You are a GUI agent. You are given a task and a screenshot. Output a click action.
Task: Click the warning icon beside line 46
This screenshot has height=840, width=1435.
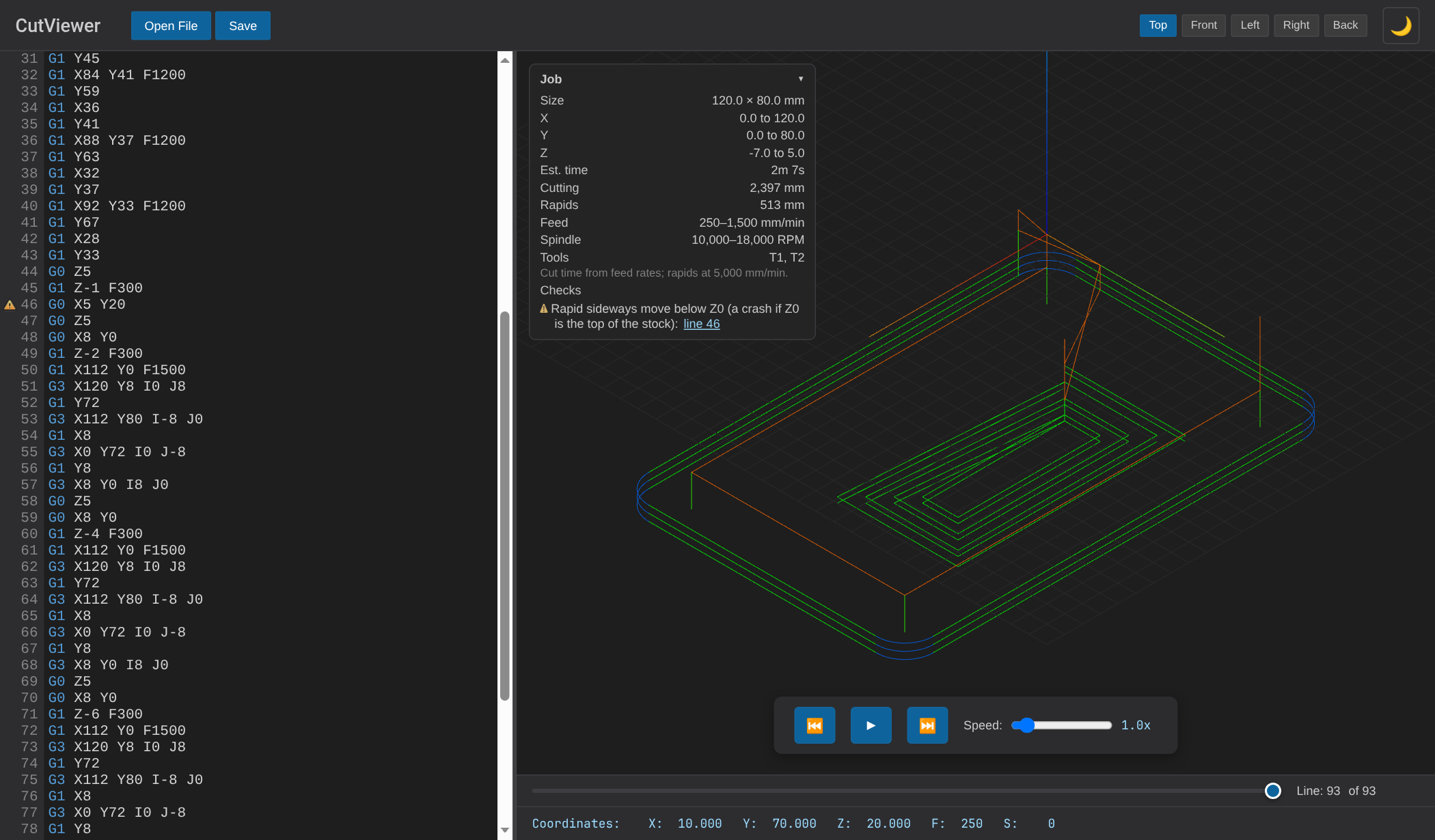point(10,305)
